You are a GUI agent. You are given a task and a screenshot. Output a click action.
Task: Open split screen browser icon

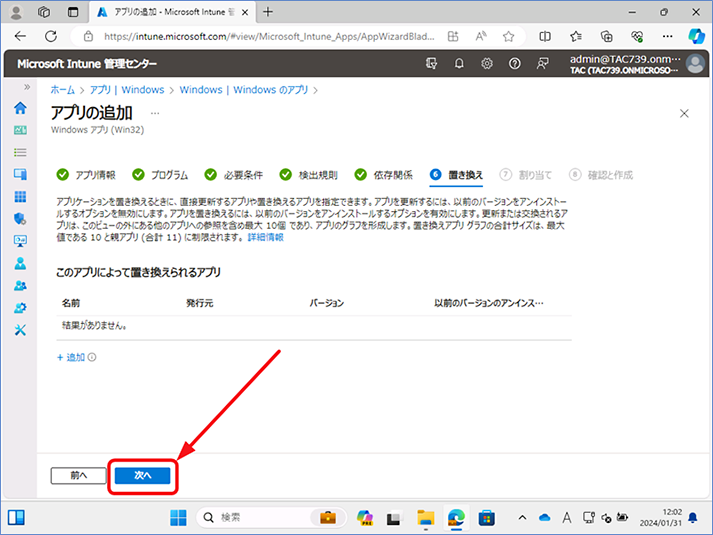point(545,36)
